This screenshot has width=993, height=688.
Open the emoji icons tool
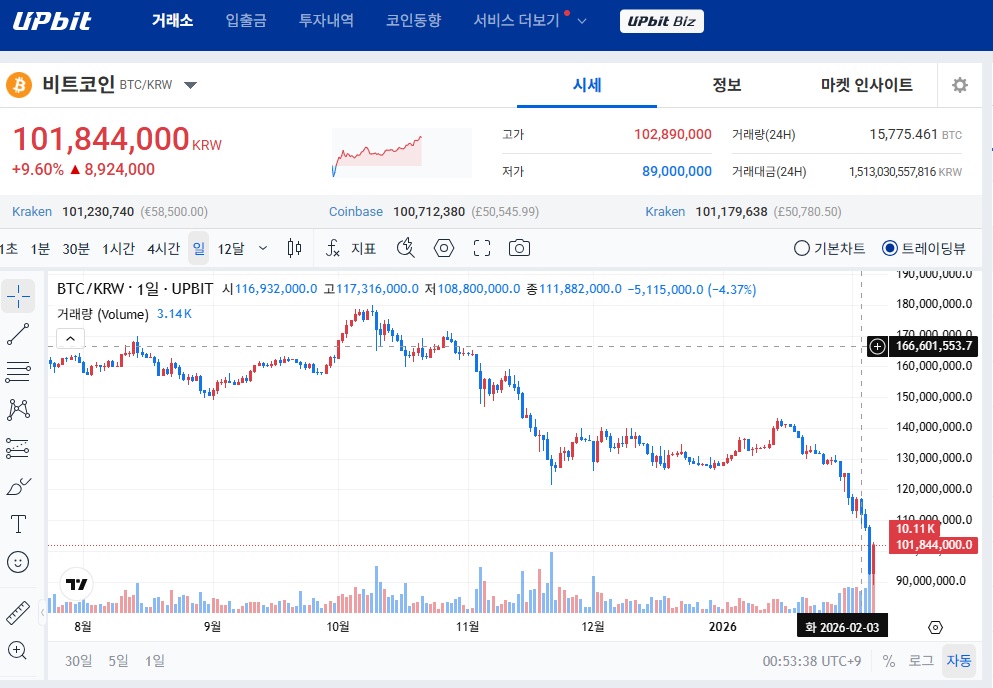point(18,562)
